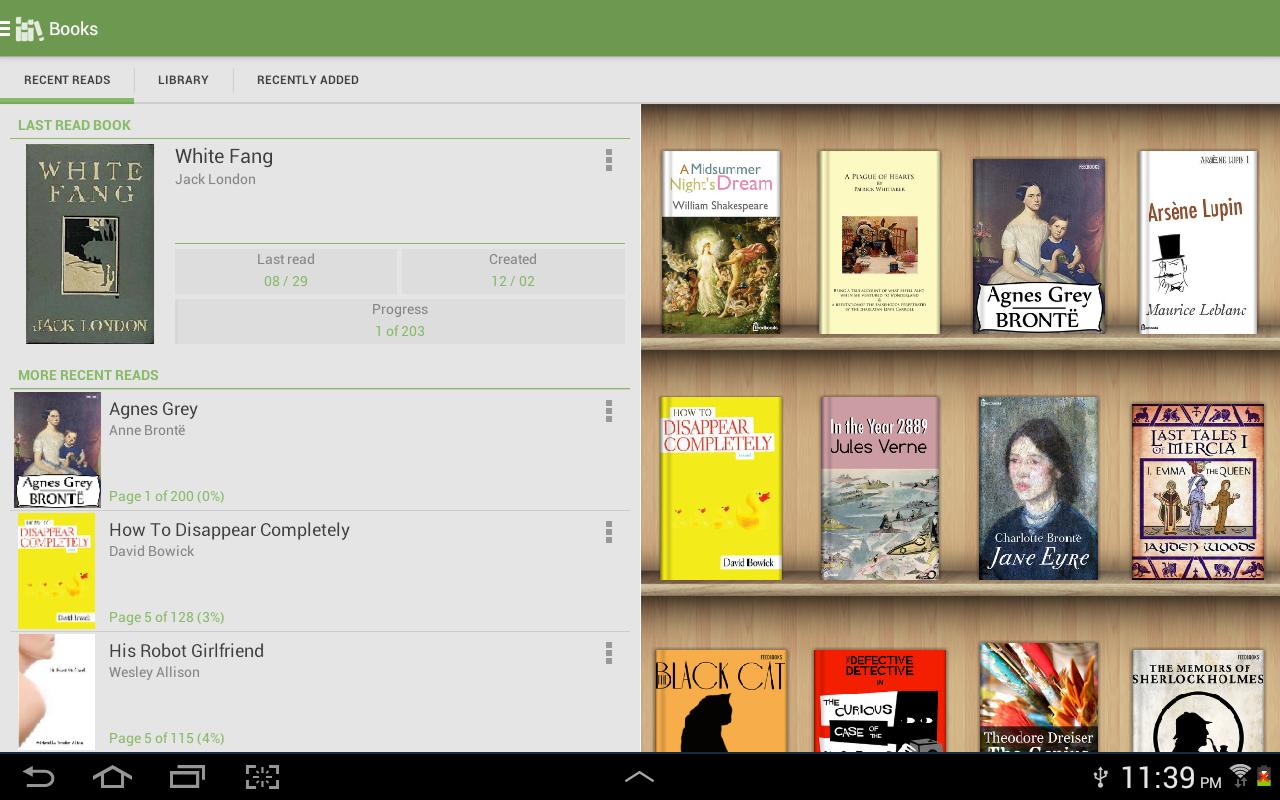This screenshot has height=800, width=1280.
Task: Open the Recent Apps icon
Action: [186, 777]
